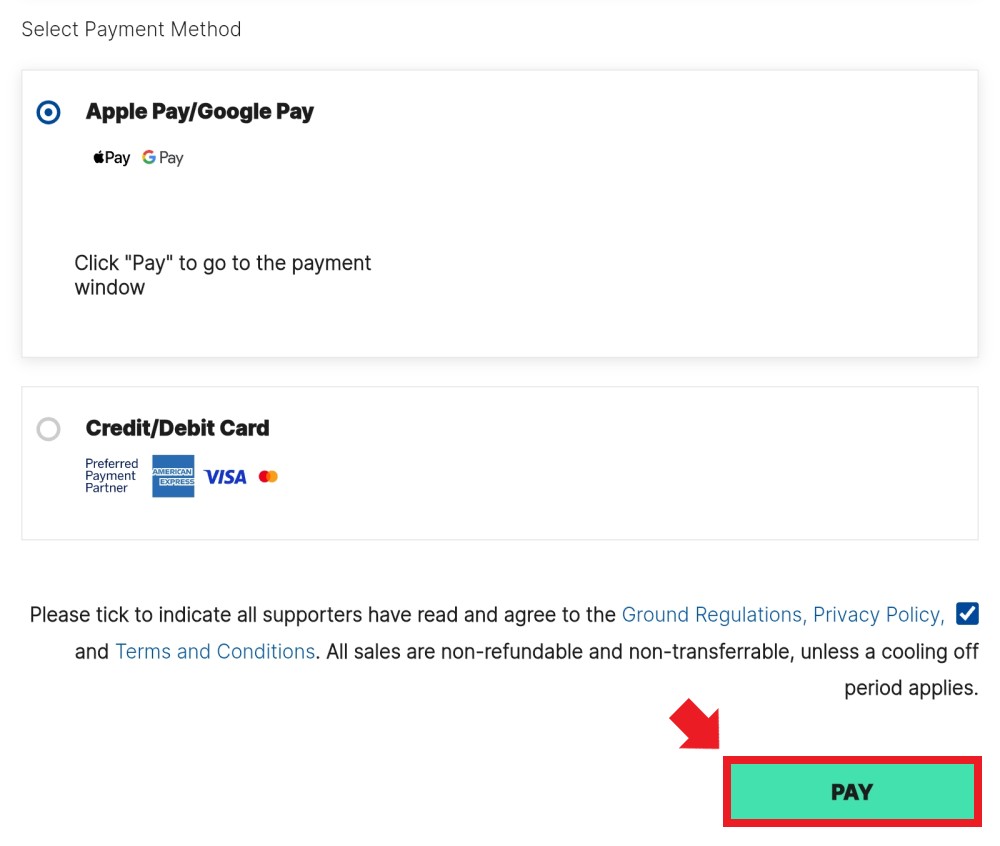Click the Mastercard logo

click(268, 476)
